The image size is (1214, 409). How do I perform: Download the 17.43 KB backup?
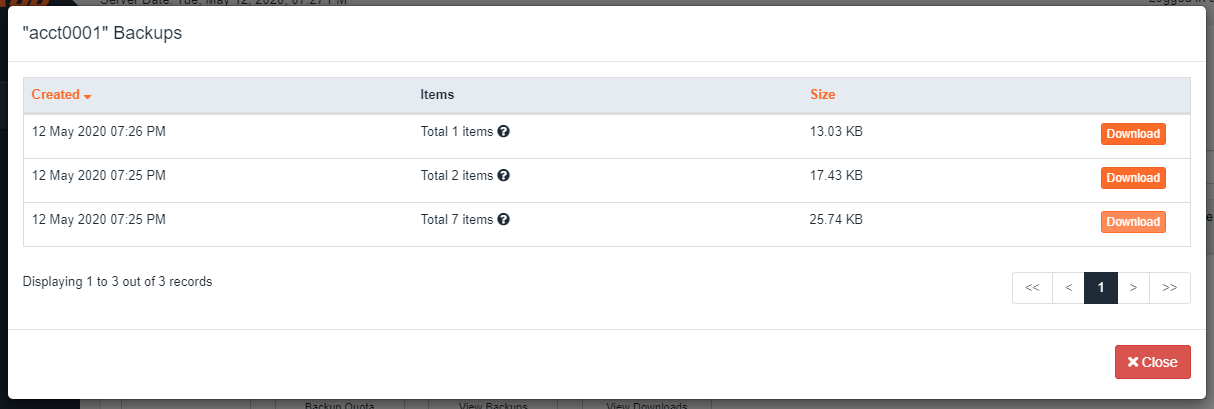pyautogui.click(x=1133, y=178)
